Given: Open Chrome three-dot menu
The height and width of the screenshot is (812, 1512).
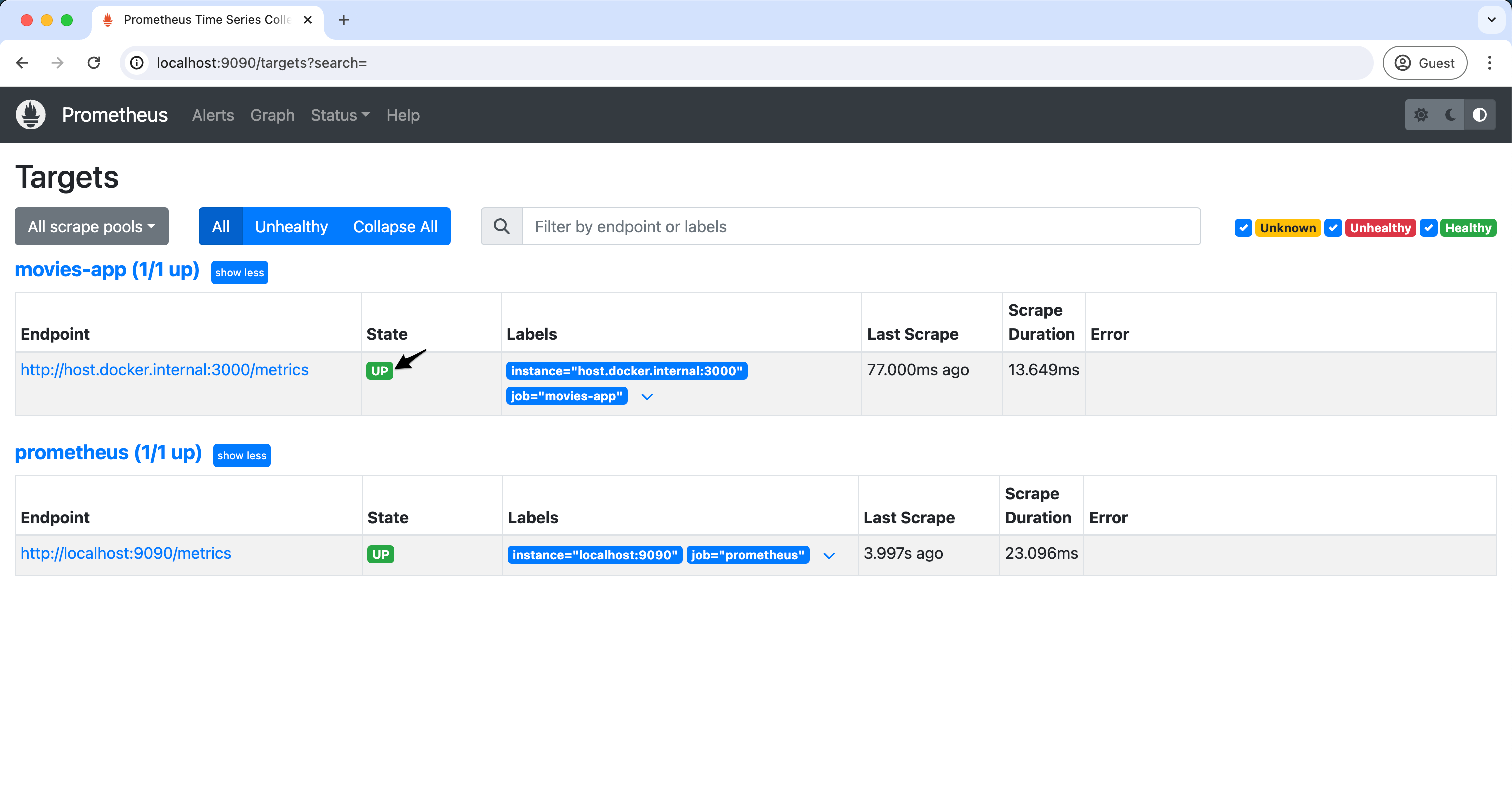Looking at the screenshot, I should coord(1489,63).
